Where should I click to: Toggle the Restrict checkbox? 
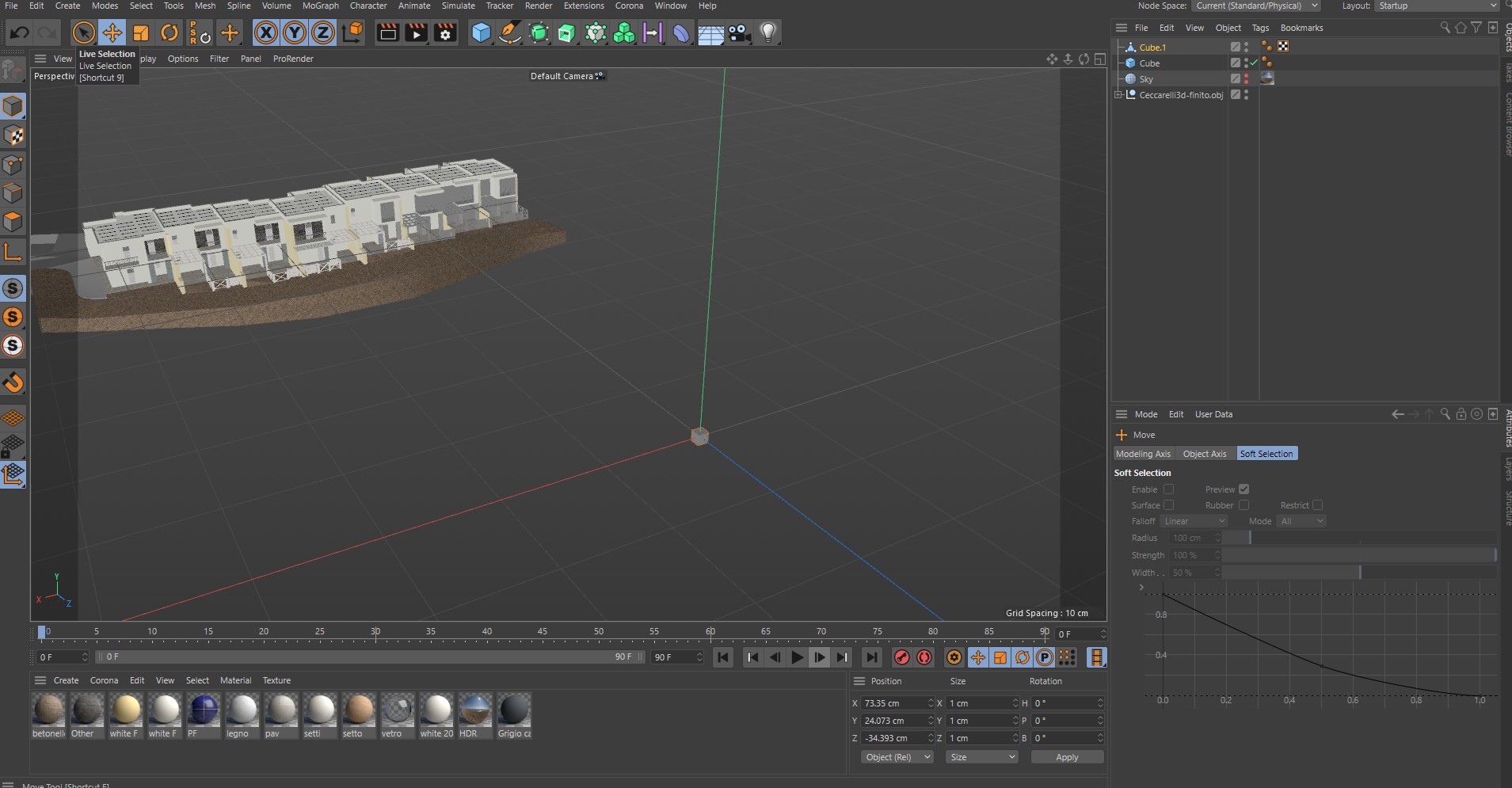[x=1317, y=505]
